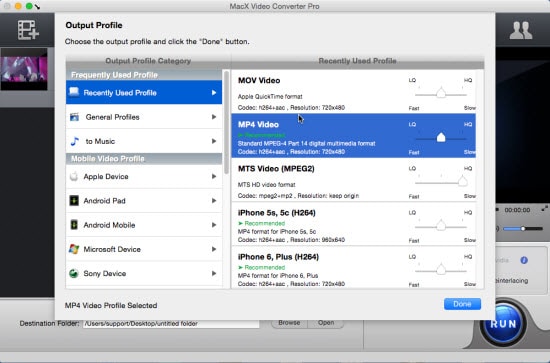The width and height of the screenshot is (550, 363).
Task: Click the Sony Device icon
Action: (x=74, y=273)
